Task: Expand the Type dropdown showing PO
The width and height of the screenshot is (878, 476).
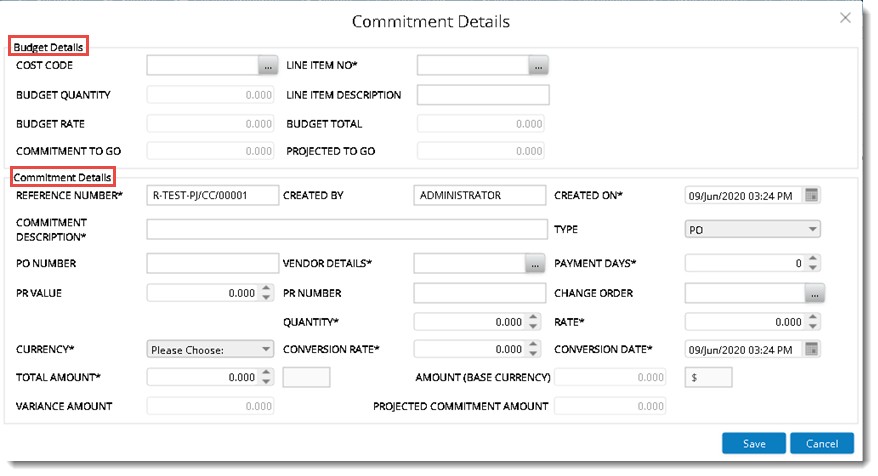Action: pyautogui.click(x=753, y=230)
